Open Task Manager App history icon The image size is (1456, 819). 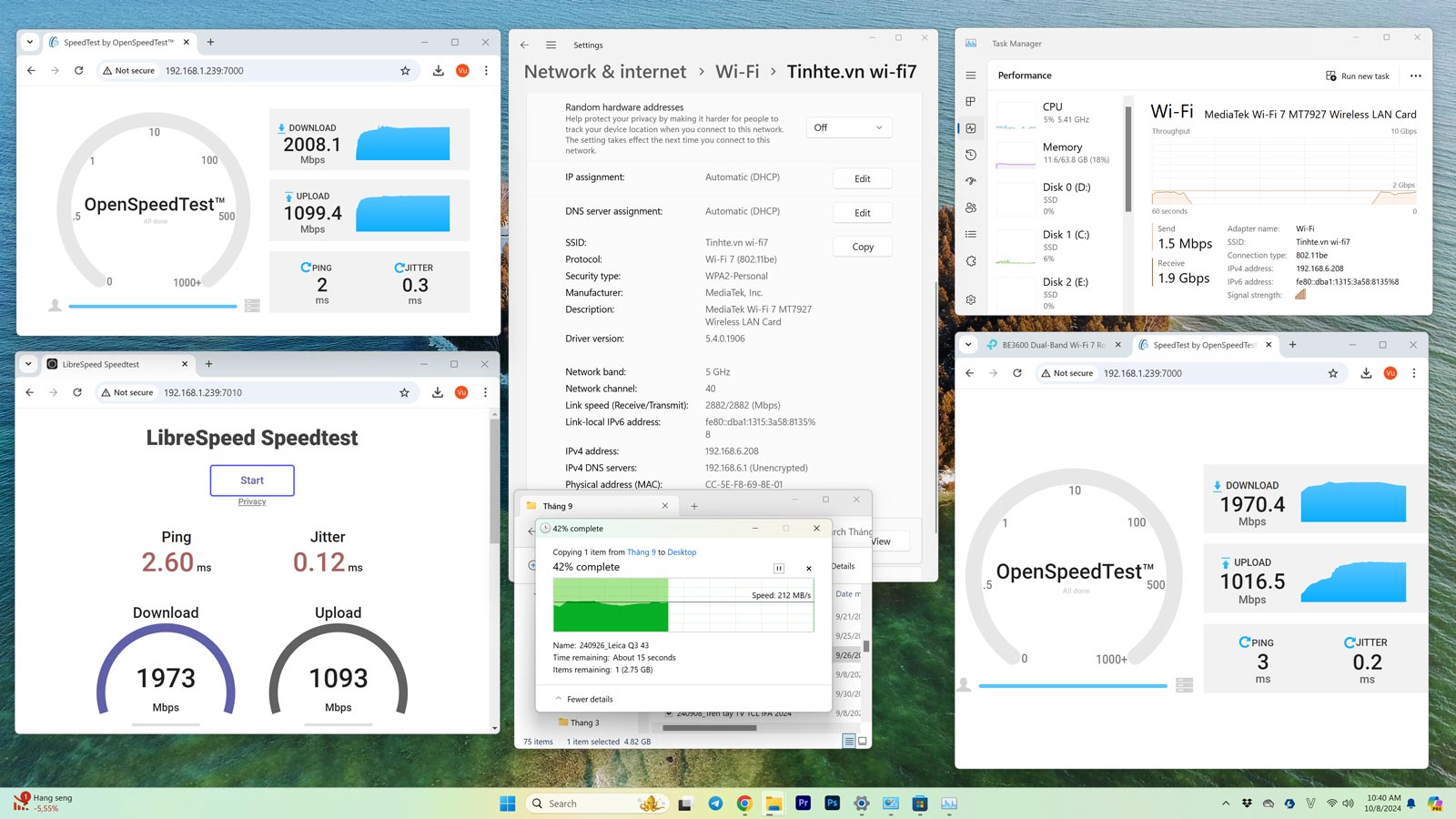pyautogui.click(x=971, y=155)
